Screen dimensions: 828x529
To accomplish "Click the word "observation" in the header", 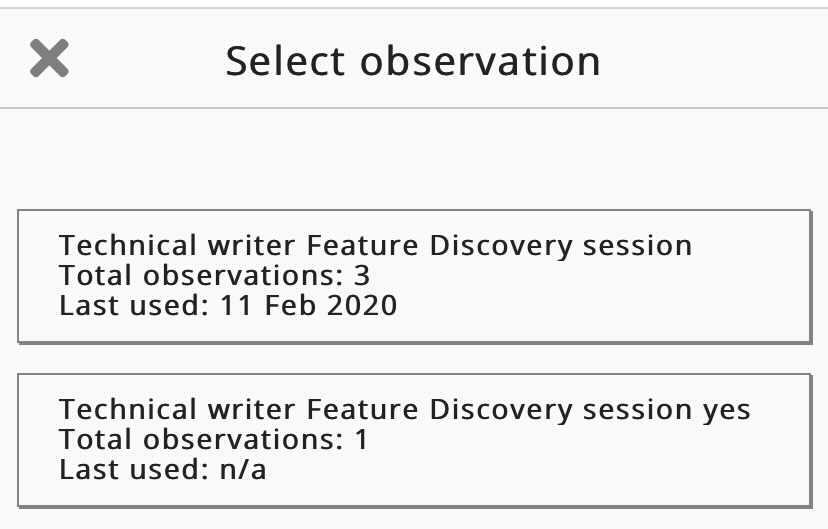I will click(x=481, y=61).
